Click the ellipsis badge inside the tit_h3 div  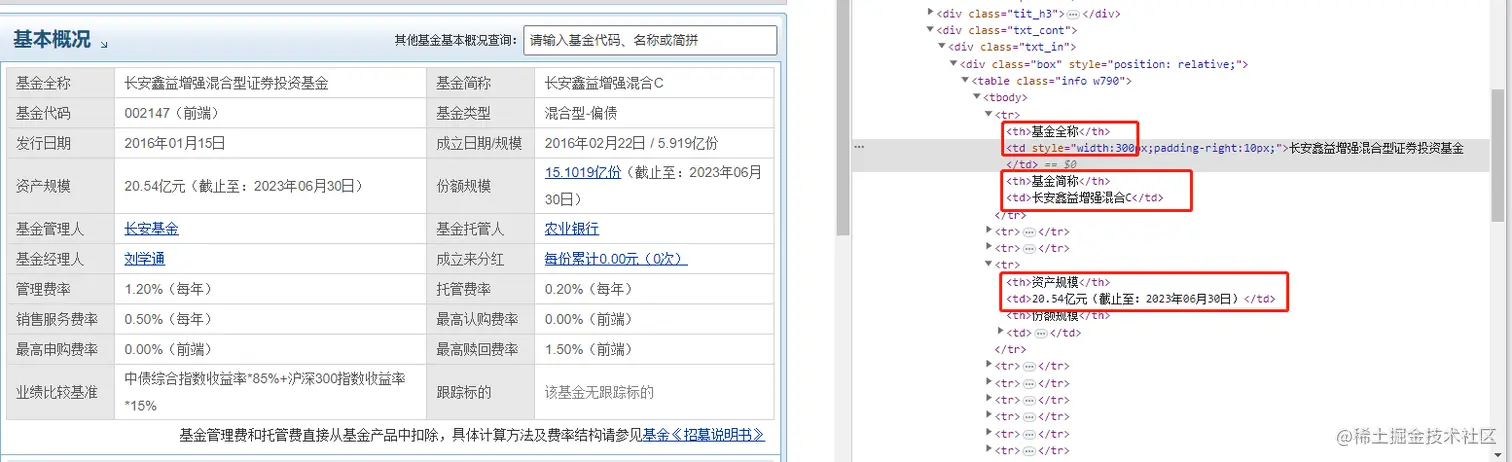pos(1072,14)
